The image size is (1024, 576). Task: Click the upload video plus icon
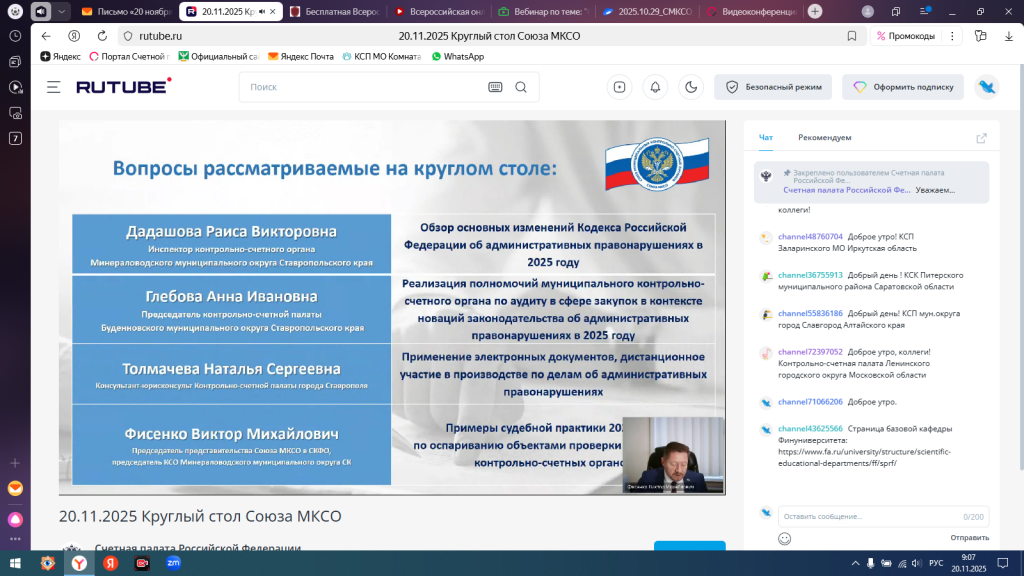tap(620, 87)
